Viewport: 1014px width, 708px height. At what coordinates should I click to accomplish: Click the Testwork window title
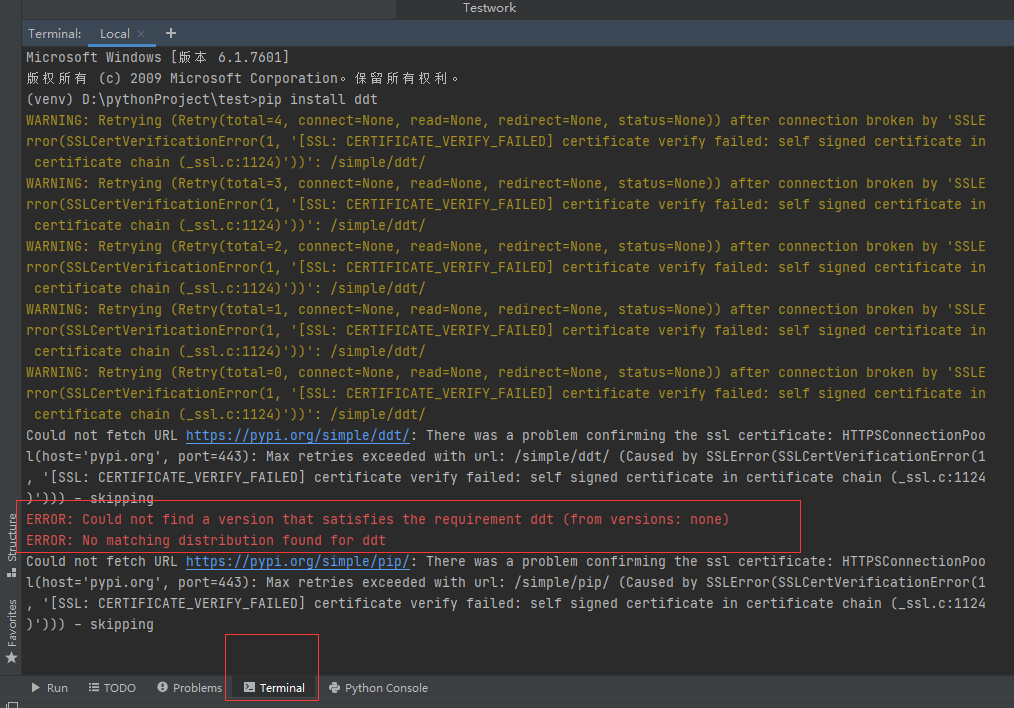point(490,8)
